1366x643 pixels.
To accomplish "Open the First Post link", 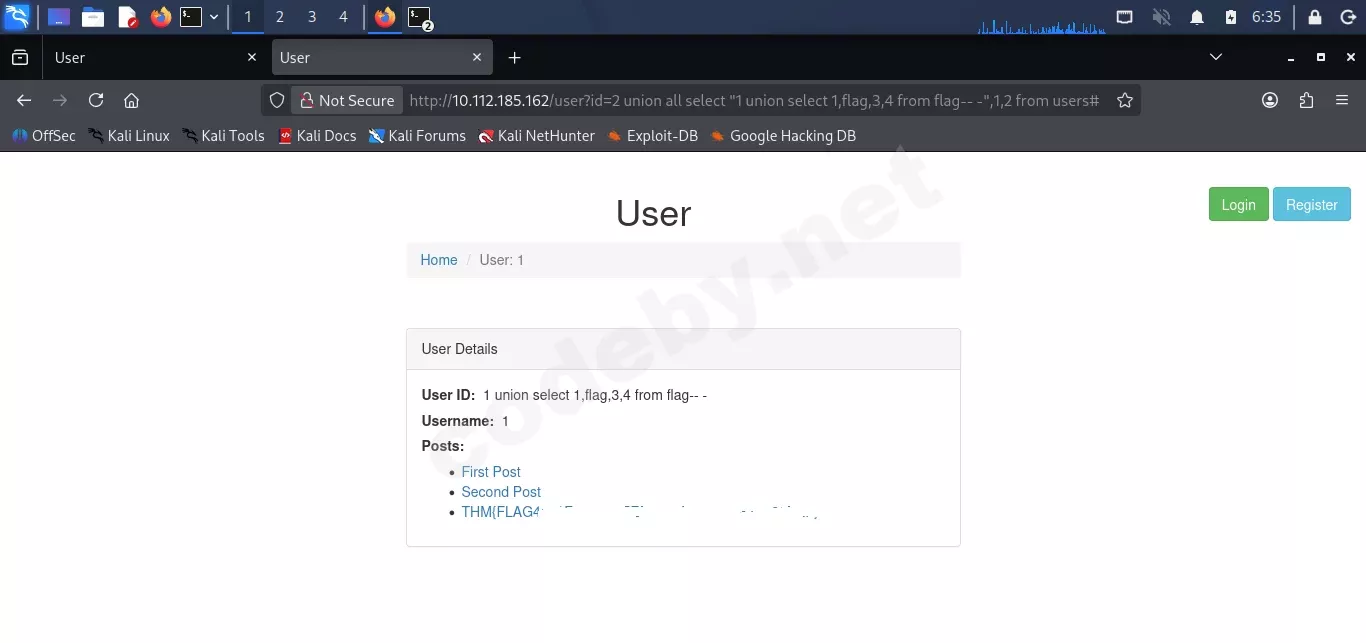I will click(491, 472).
